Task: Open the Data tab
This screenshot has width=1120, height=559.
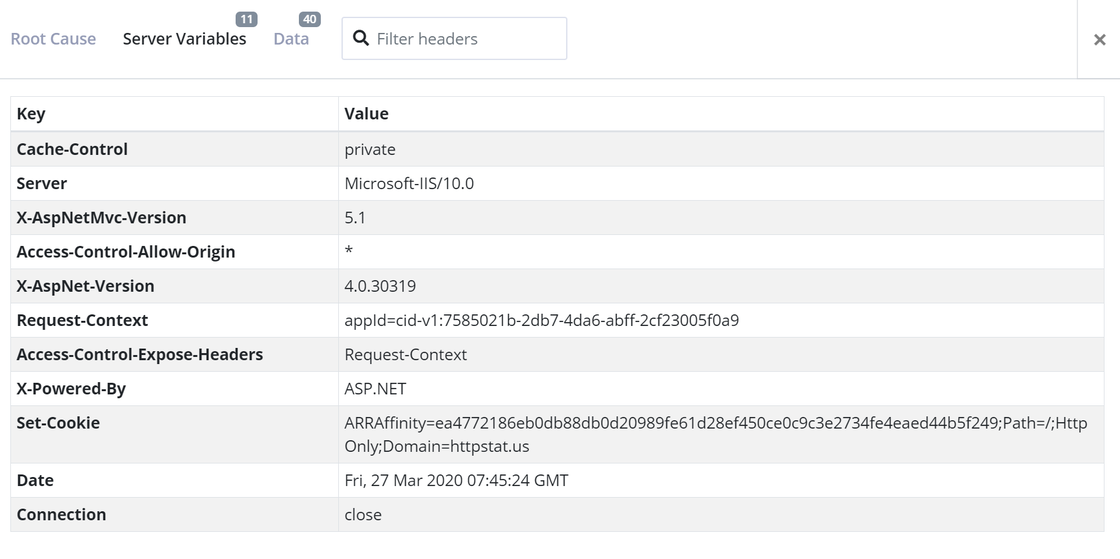Action: coord(291,39)
